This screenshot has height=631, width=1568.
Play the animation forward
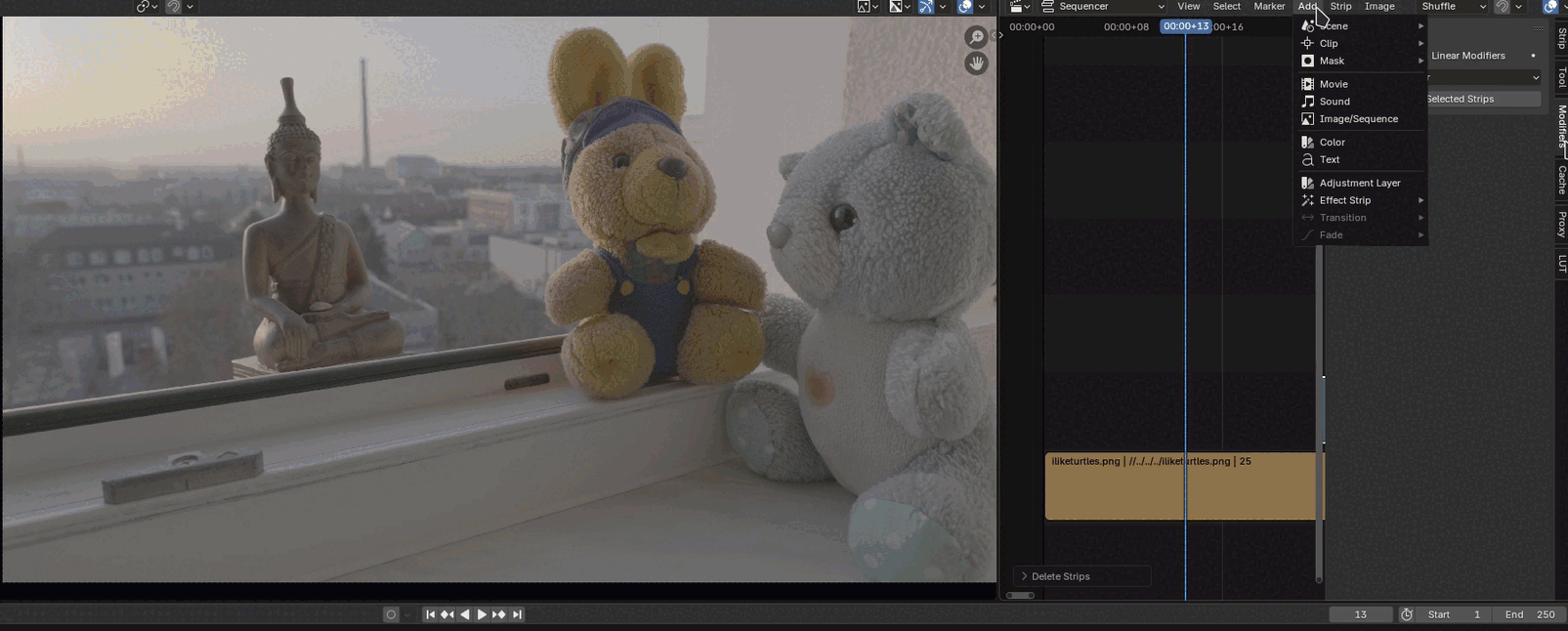coord(482,614)
